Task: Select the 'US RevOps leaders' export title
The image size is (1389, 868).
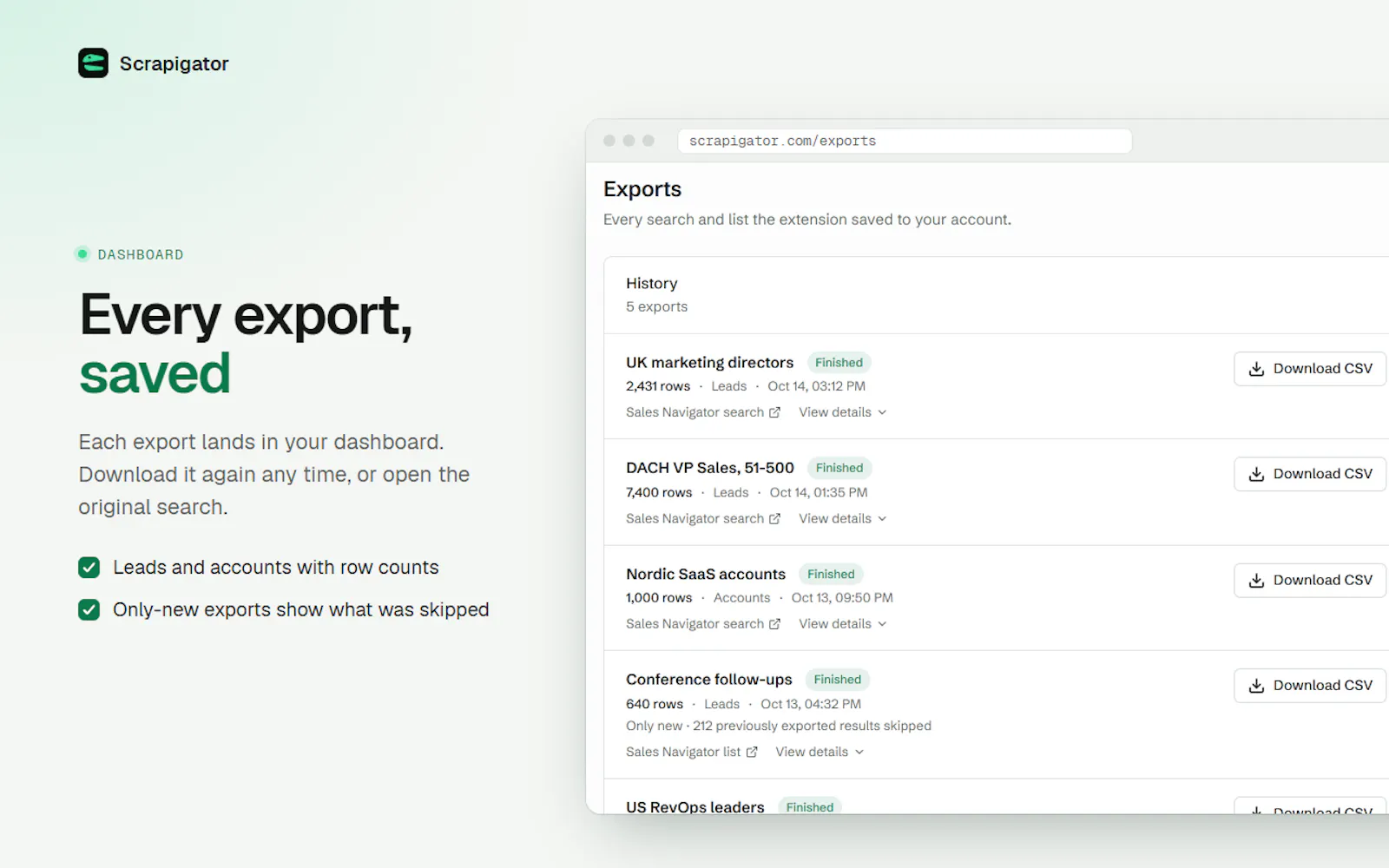Action: click(695, 806)
